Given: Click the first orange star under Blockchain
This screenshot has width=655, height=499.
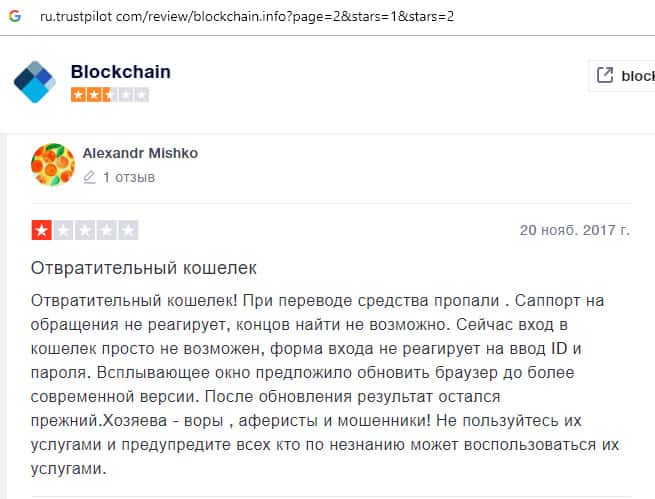Looking at the screenshot, I should click(x=78, y=95).
